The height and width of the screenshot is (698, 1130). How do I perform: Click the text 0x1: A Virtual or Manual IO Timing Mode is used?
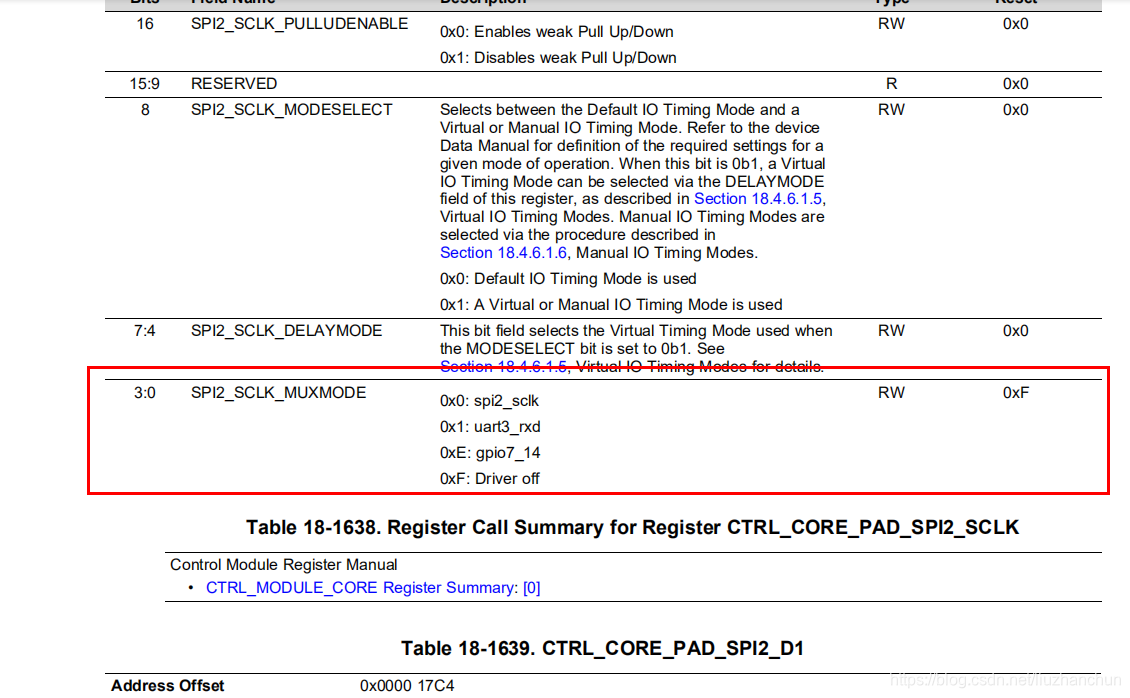point(611,305)
